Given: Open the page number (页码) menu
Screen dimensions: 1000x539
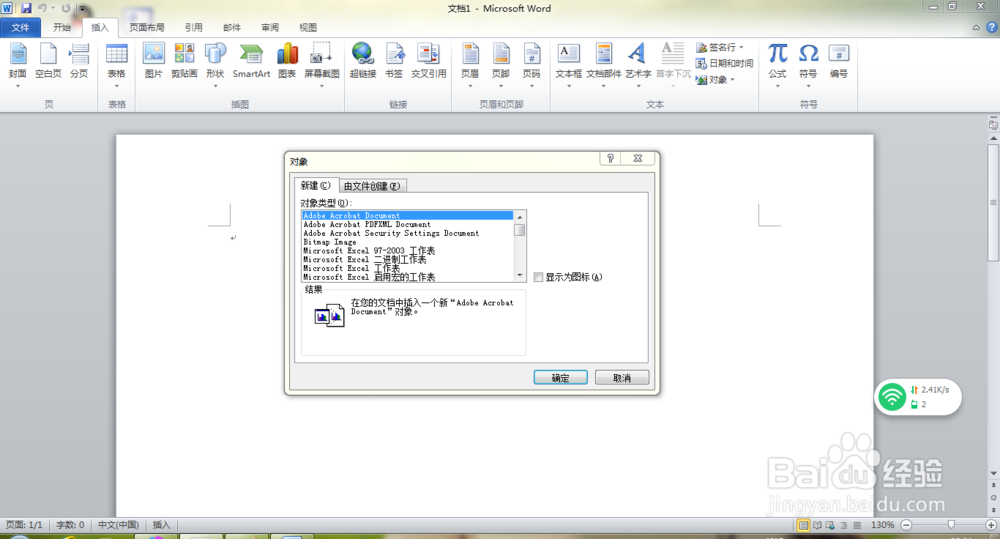Looking at the screenshot, I should (x=531, y=64).
